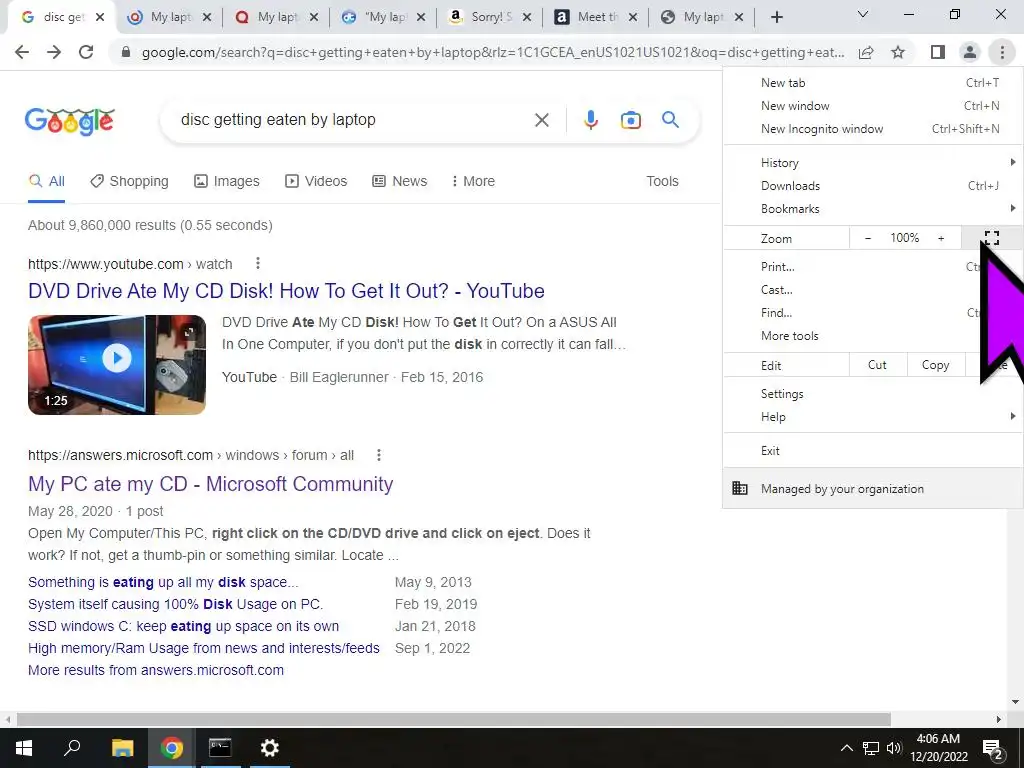Close the Amazon 'Sorry! S' tab

point(527,18)
